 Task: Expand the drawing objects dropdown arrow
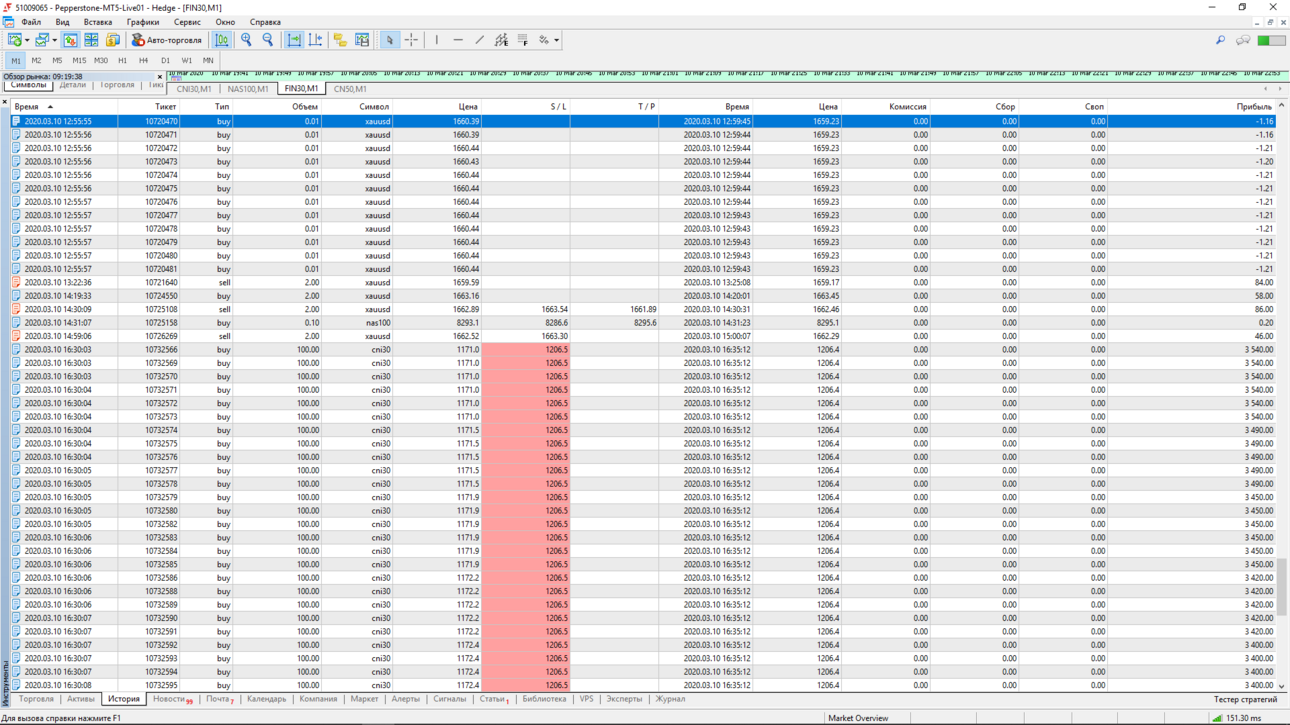(556, 40)
